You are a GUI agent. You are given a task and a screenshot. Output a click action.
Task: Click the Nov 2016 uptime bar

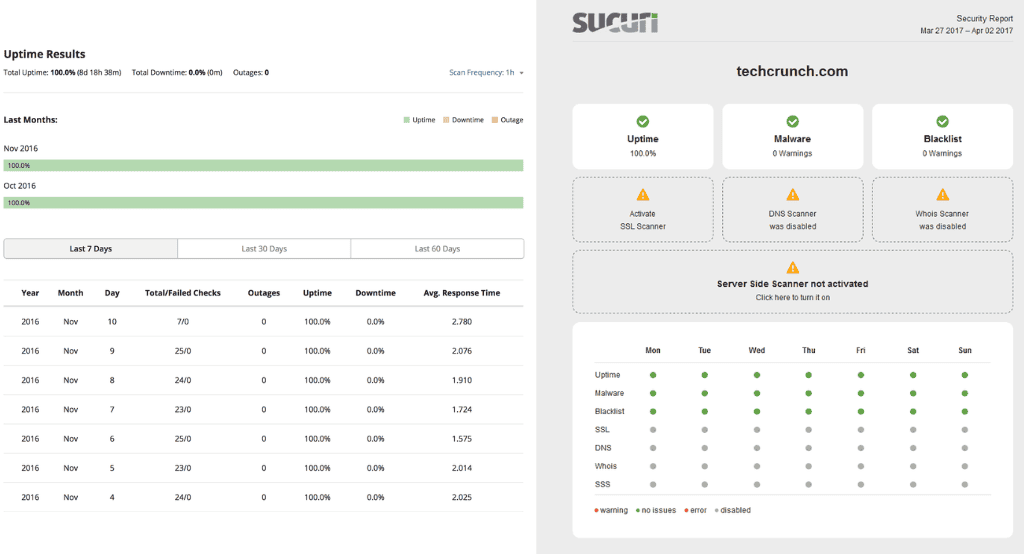pos(263,166)
